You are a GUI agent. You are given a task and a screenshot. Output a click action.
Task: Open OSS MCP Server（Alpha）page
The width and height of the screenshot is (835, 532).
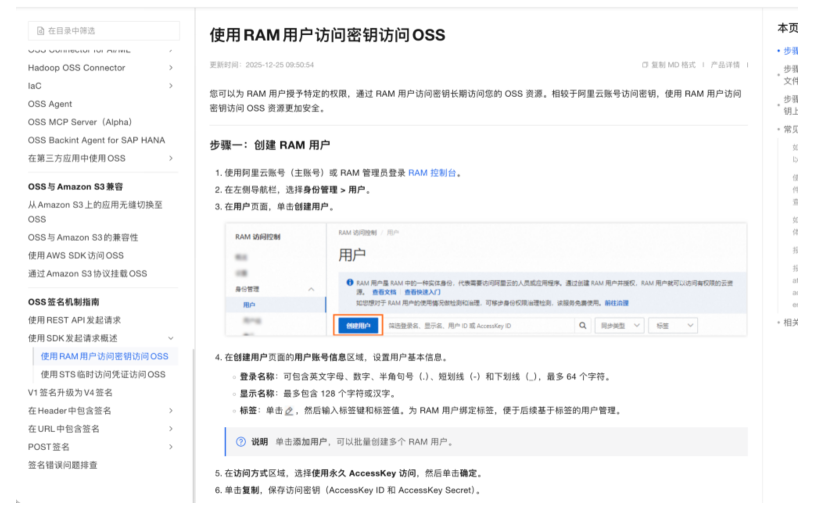coord(80,122)
